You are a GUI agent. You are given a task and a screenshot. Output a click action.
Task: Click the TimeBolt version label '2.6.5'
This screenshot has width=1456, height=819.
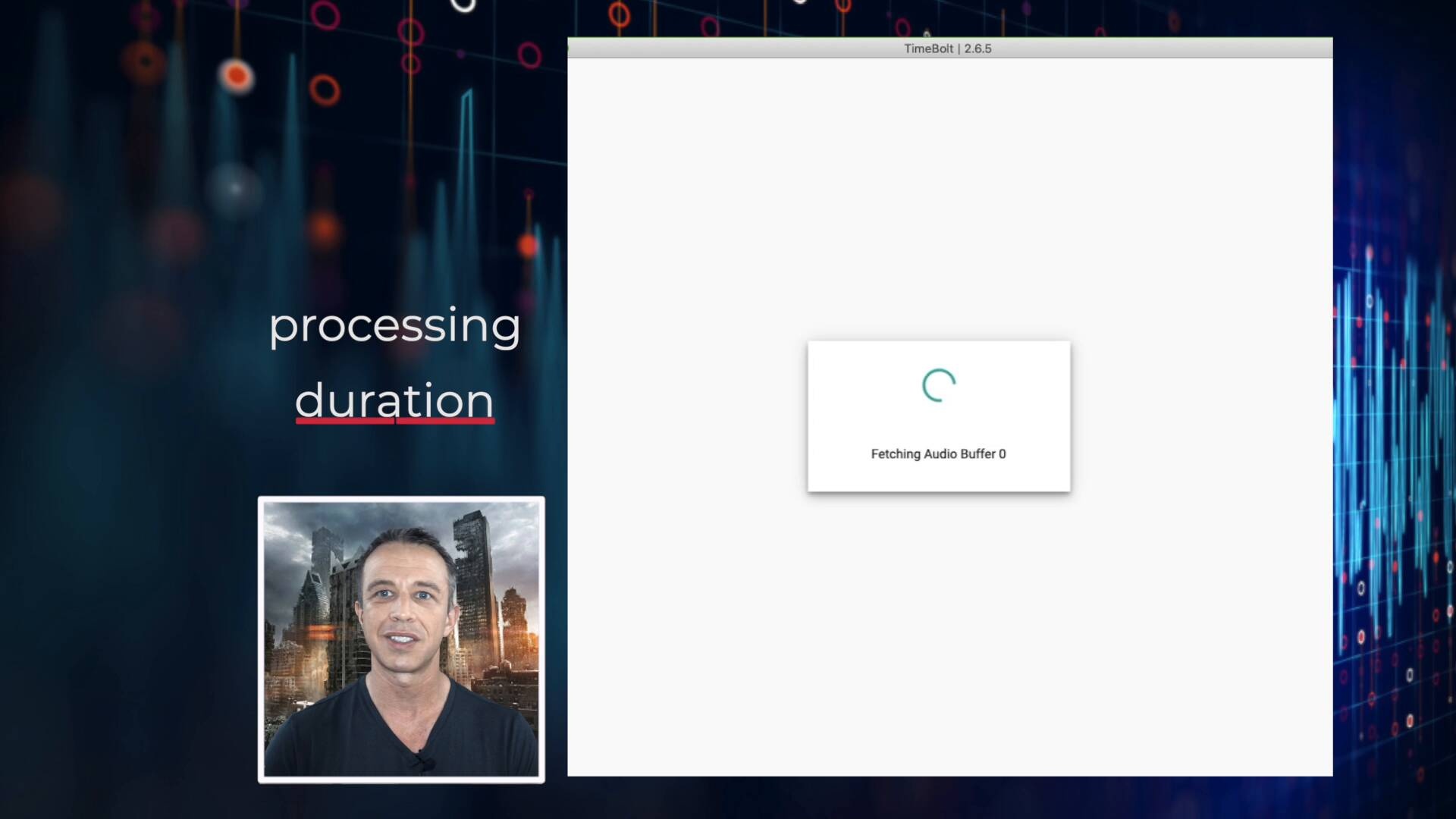point(978,49)
